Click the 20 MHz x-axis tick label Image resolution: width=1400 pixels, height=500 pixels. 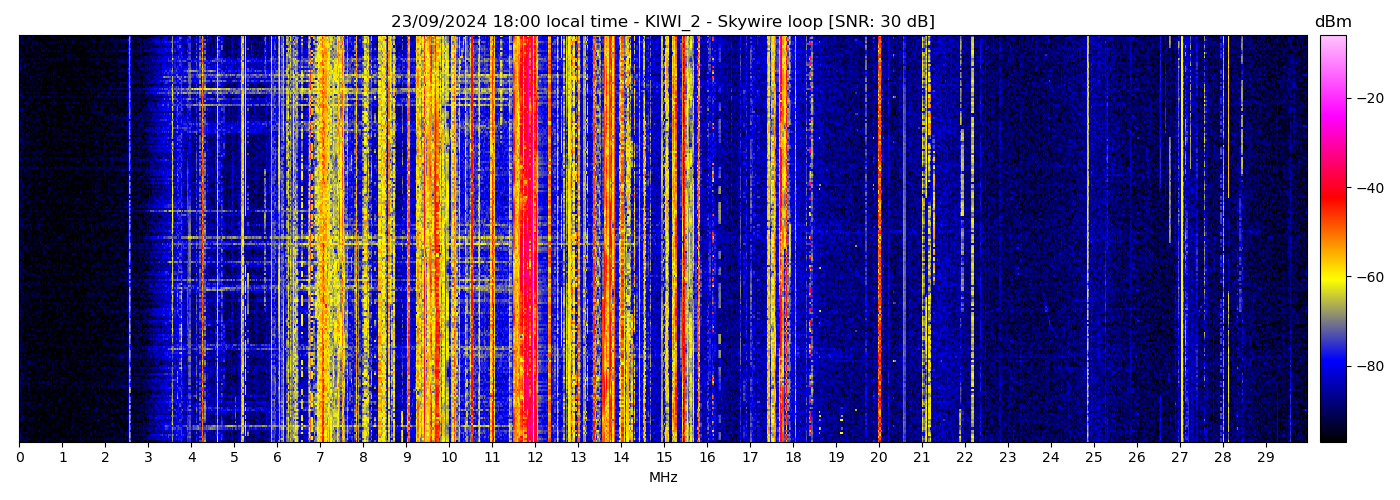(x=879, y=458)
